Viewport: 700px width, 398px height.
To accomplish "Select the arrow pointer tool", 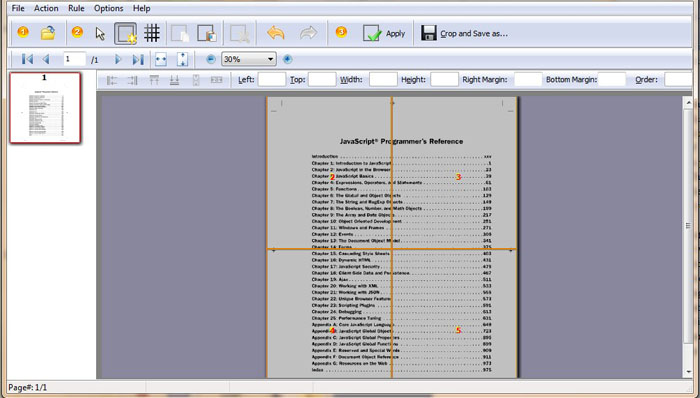I will click(100, 33).
